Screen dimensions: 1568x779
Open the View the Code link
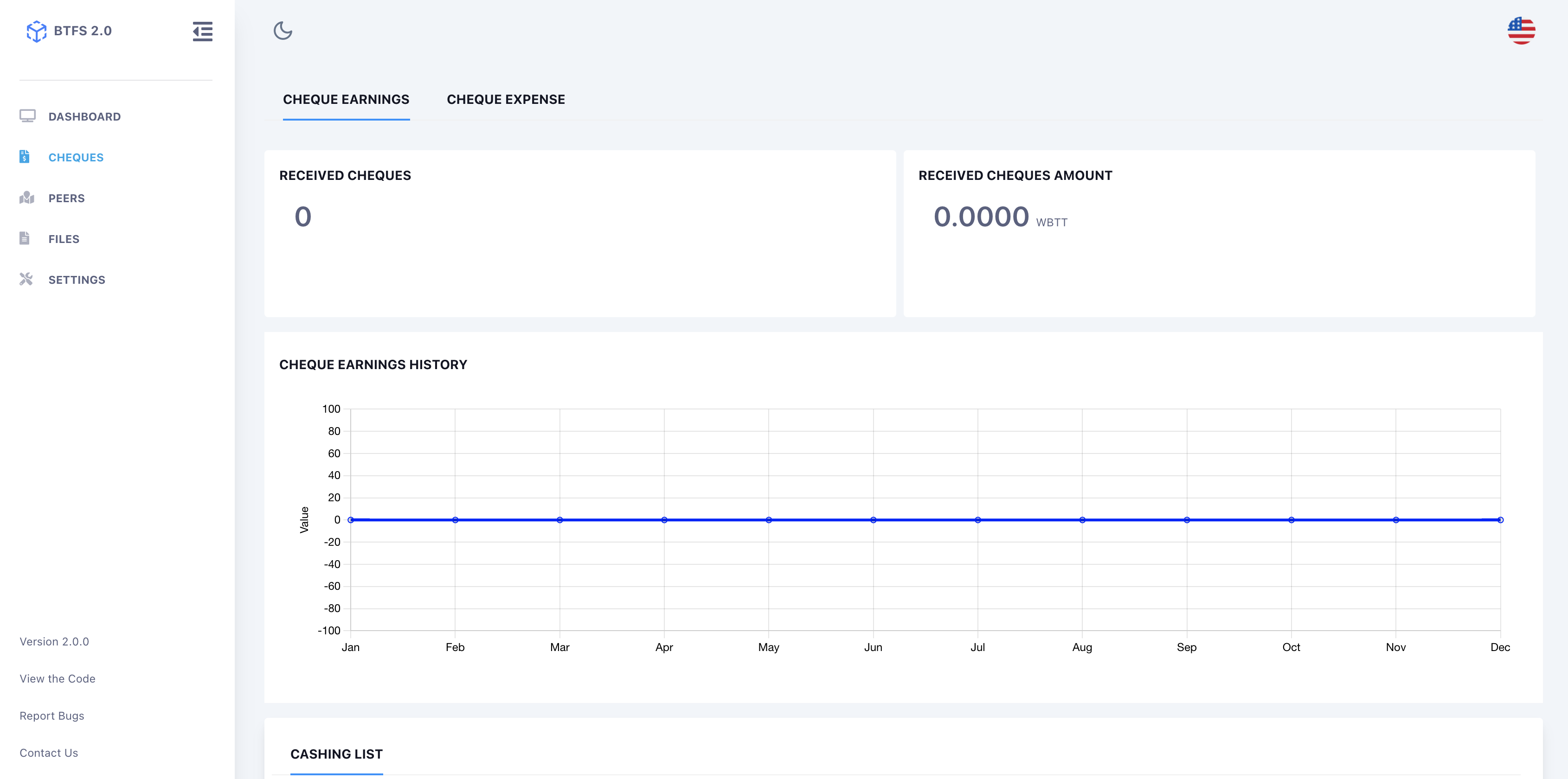coord(57,678)
